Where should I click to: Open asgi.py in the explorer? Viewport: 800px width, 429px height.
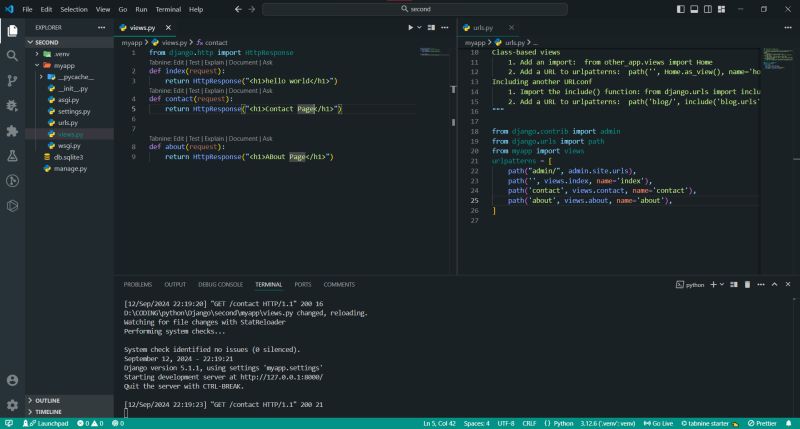(68, 100)
